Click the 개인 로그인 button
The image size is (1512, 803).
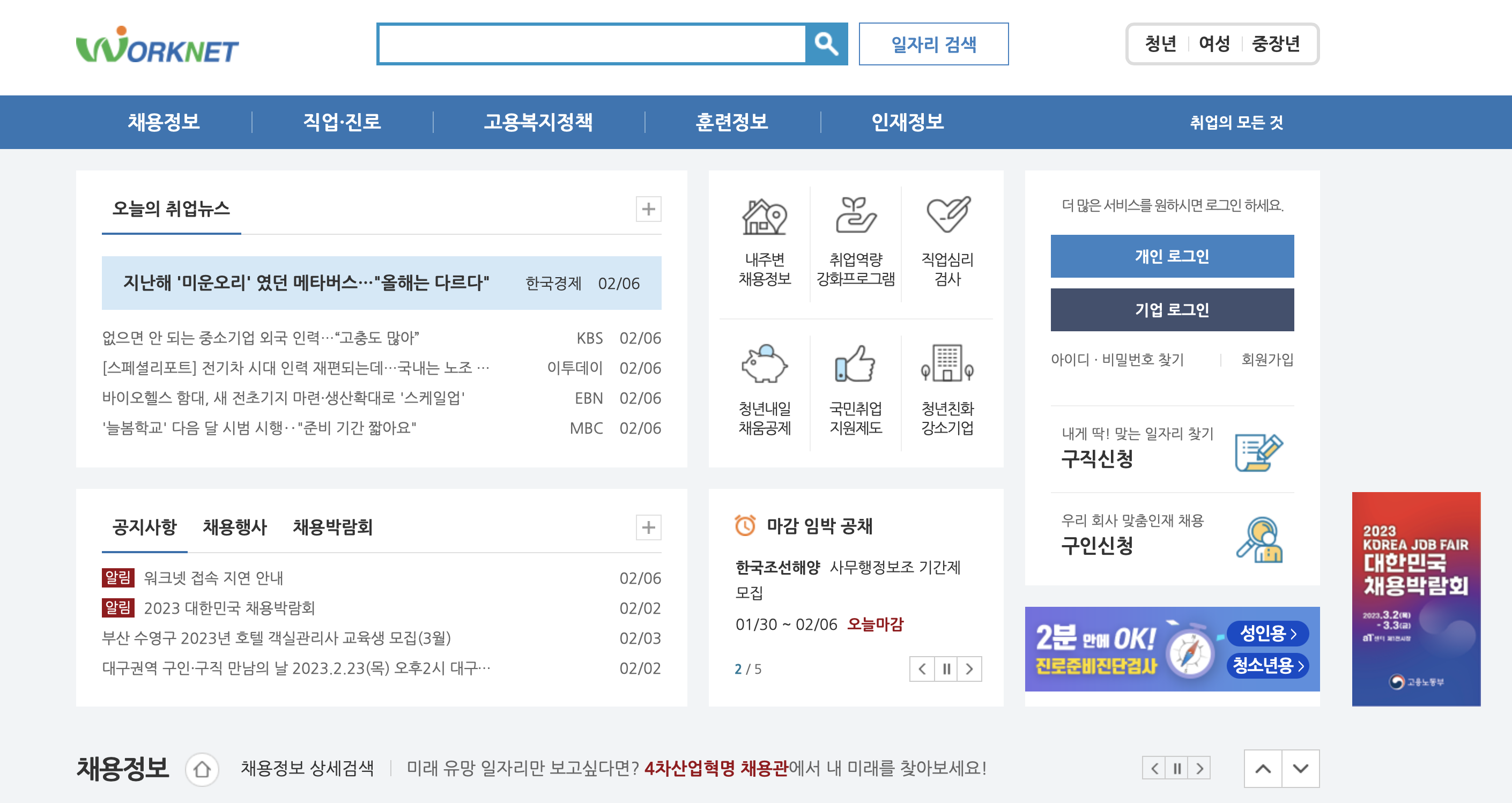(x=1172, y=255)
